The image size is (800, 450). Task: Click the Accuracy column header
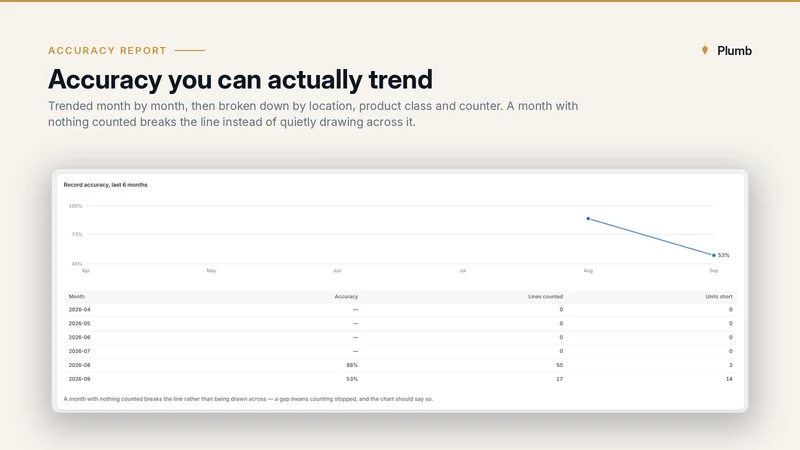(346, 296)
